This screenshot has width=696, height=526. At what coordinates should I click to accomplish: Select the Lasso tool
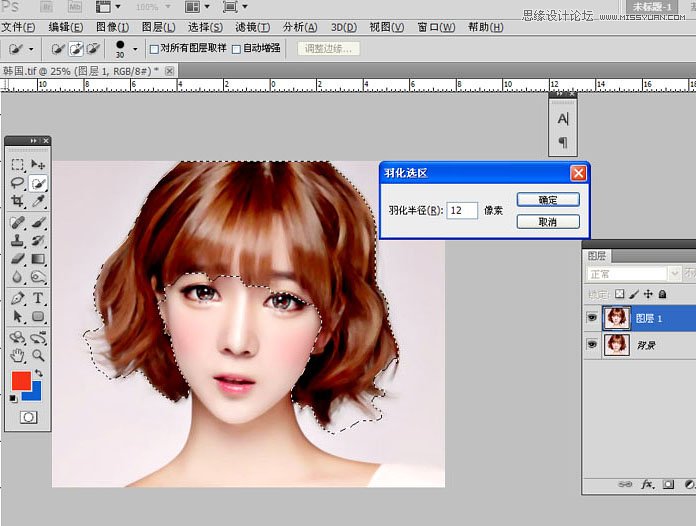(18, 183)
